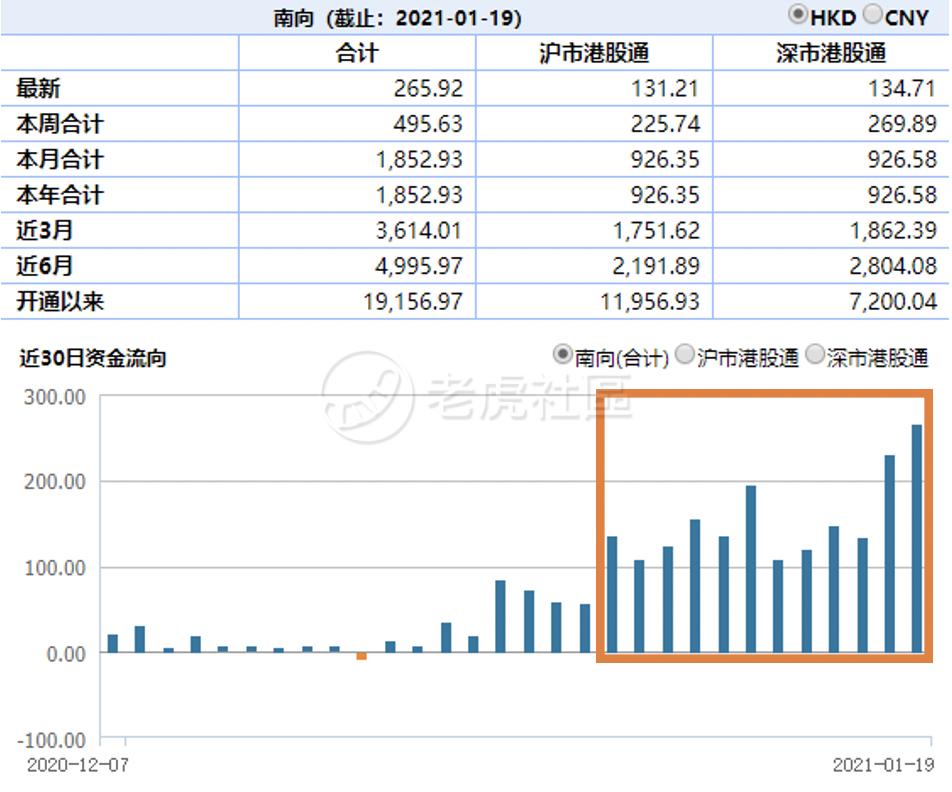952x792 pixels.
Task: Click the 最新 row label
Action: pos(38,89)
